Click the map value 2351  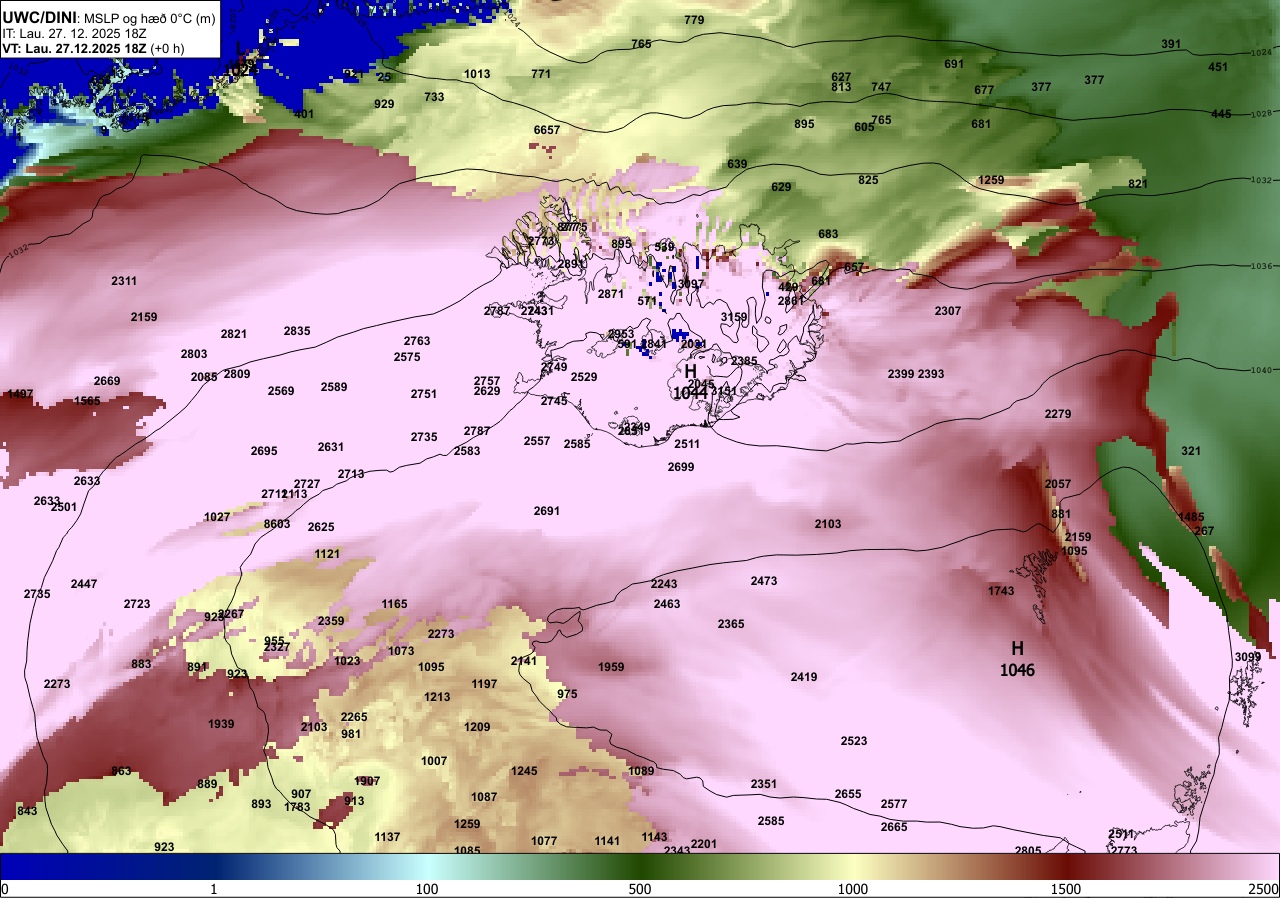click(x=764, y=784)
